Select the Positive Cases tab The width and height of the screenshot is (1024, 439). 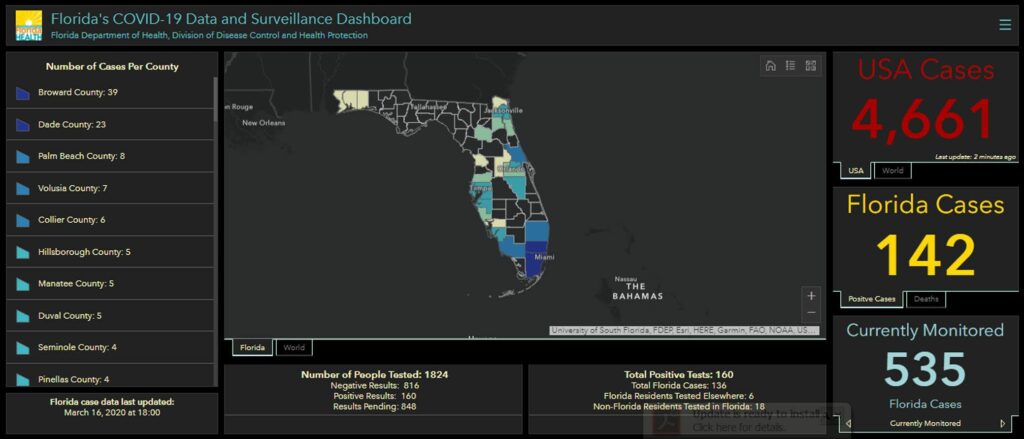(x=871, y=299)
